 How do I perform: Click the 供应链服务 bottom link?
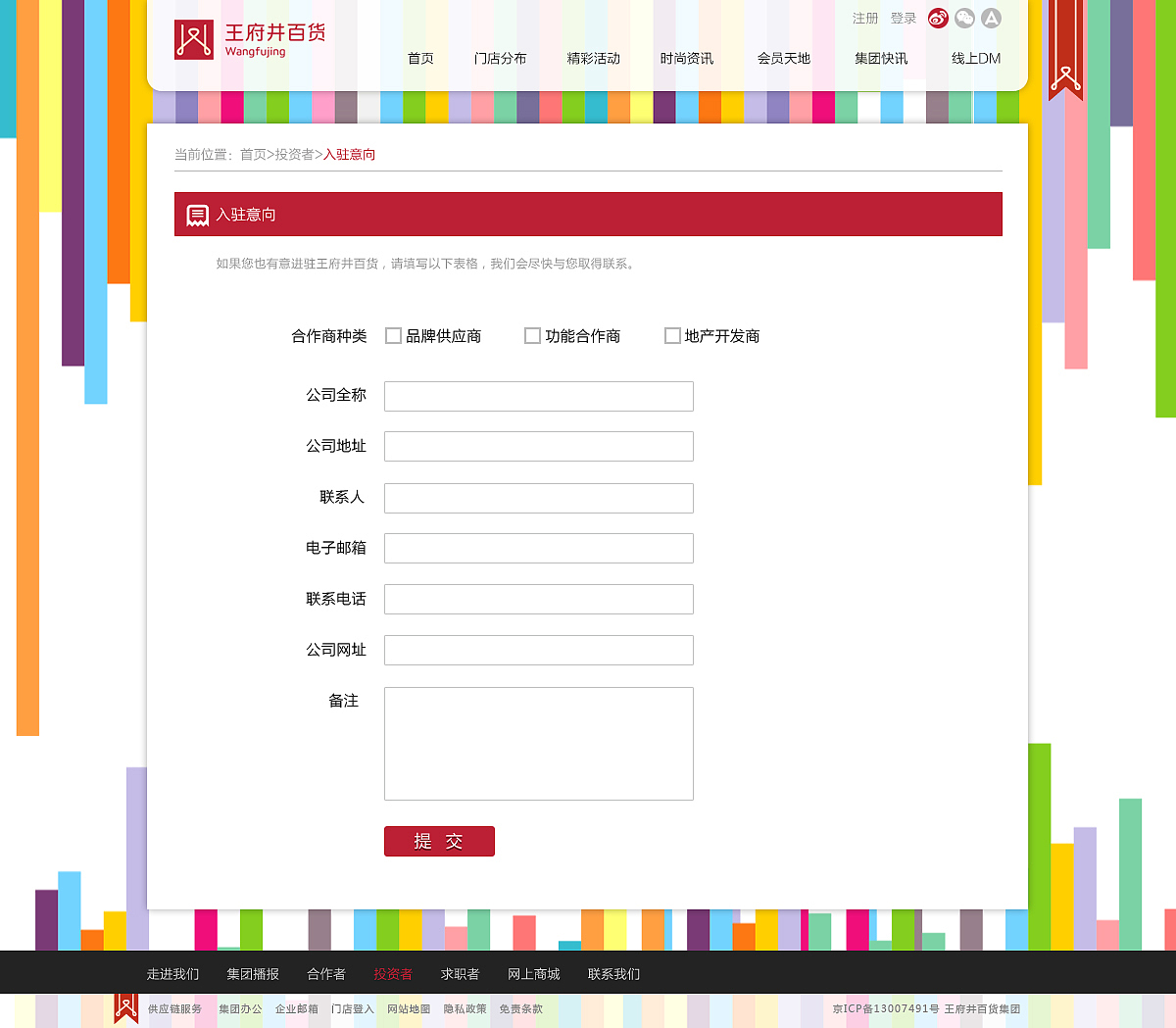[174, 1009]
